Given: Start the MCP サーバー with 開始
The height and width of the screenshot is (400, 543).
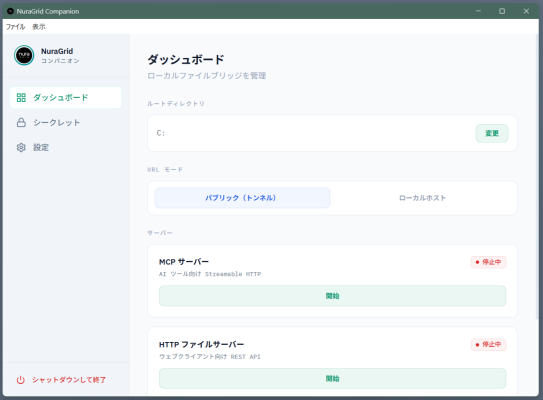Looking at the screenshot, I should tap(332, 296).
